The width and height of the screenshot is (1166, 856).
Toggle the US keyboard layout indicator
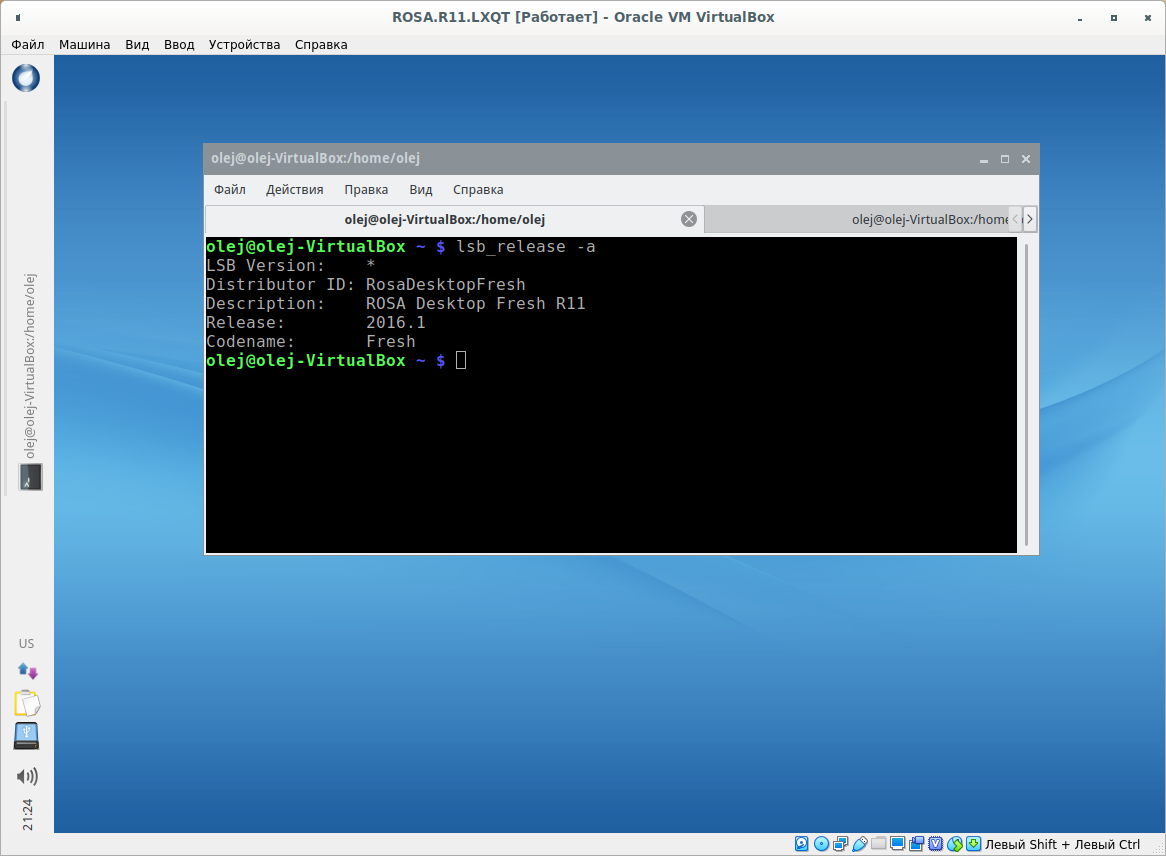point(27,643)
